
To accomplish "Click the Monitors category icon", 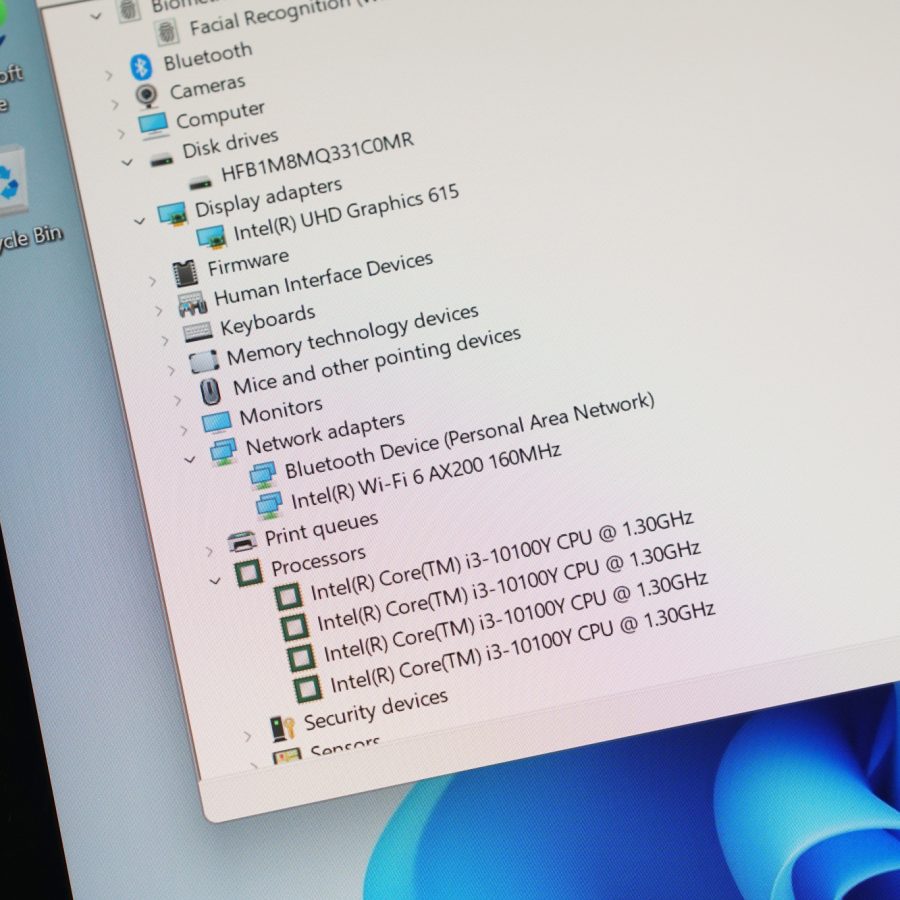I will tap(217, 422).
